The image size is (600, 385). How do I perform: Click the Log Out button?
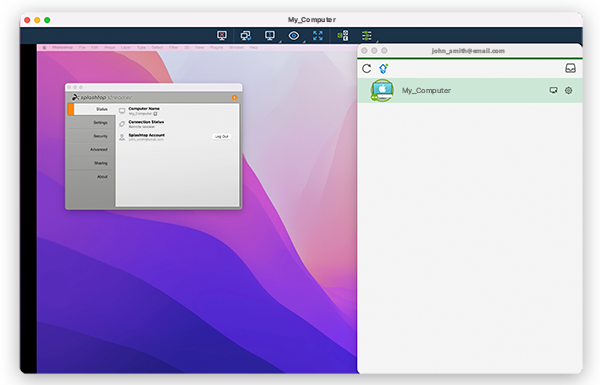222,137
